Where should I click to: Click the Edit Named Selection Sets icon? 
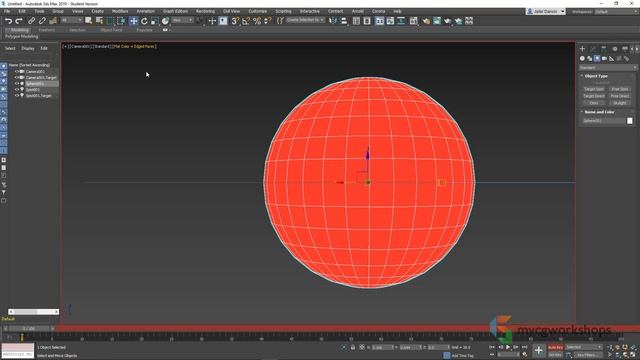(x=280, y=21)
